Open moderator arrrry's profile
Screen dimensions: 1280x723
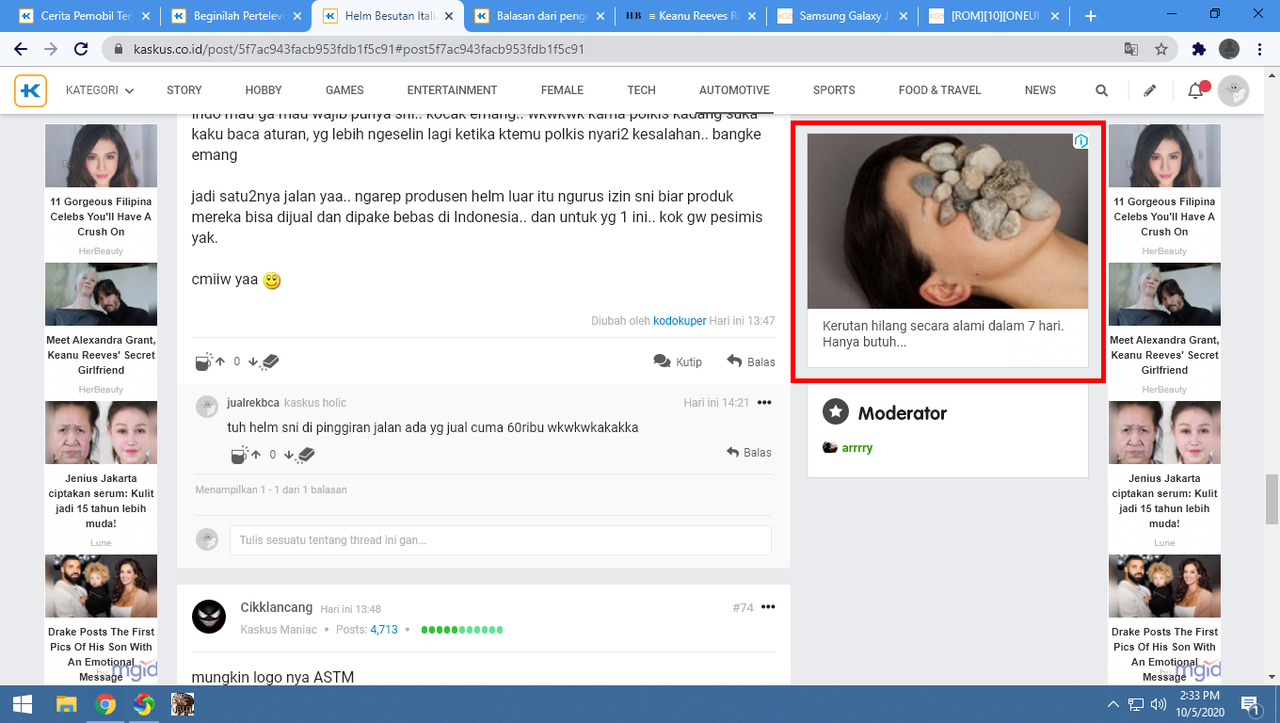point(857,448)
